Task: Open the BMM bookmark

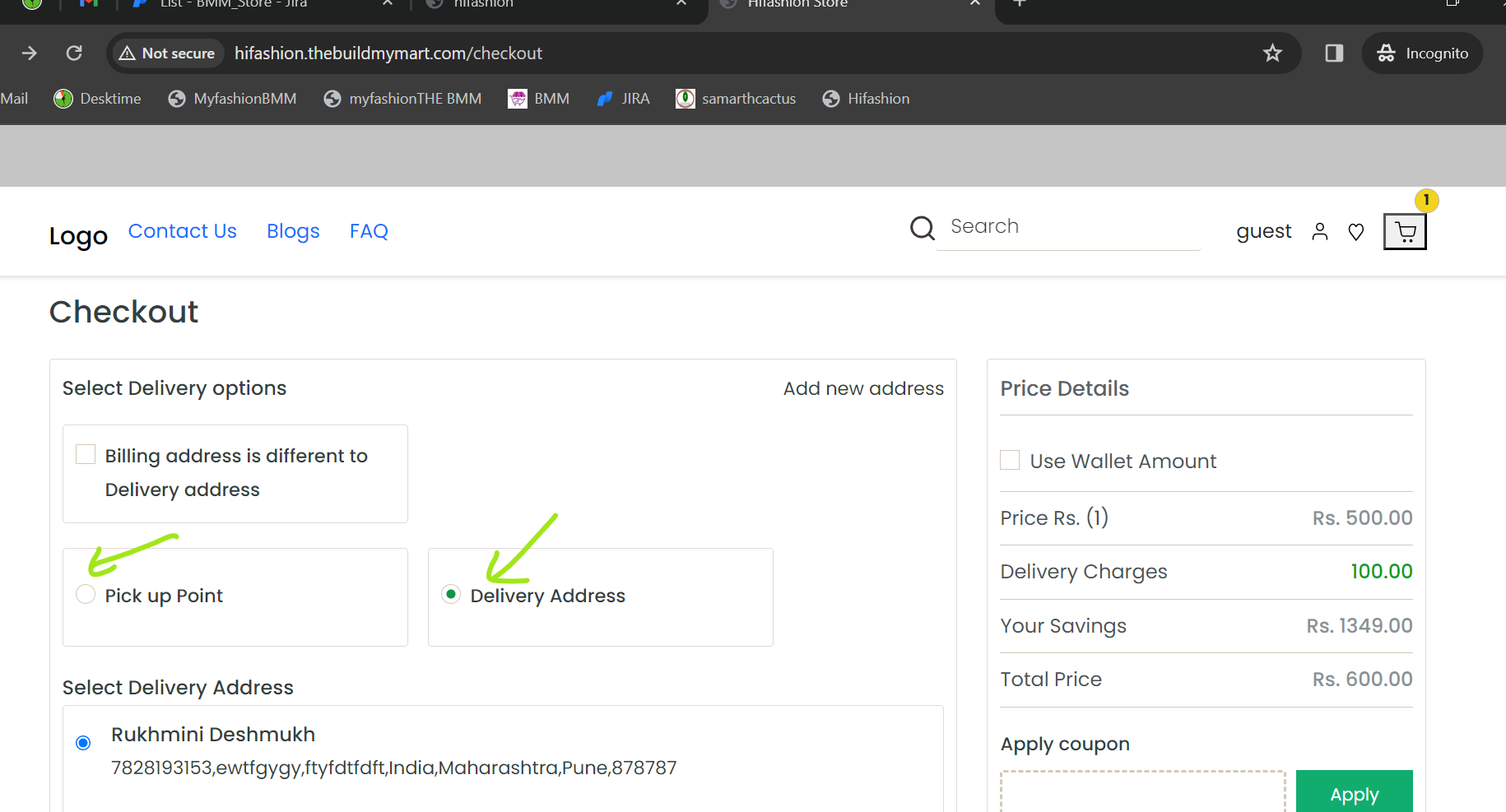Action: (x=538, y=99)
